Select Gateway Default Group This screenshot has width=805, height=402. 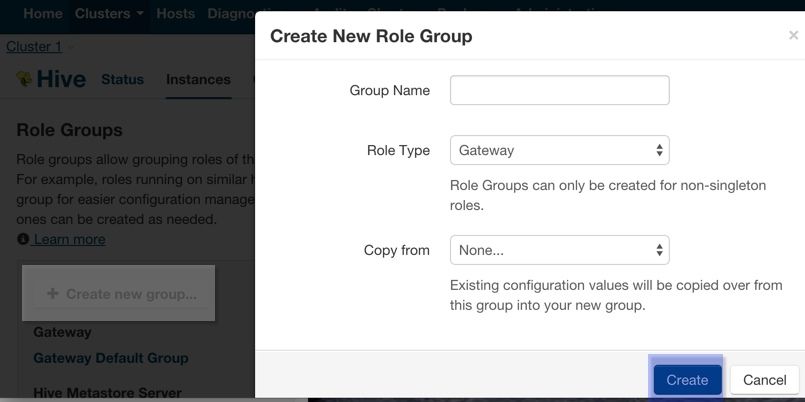coord(110,358)
